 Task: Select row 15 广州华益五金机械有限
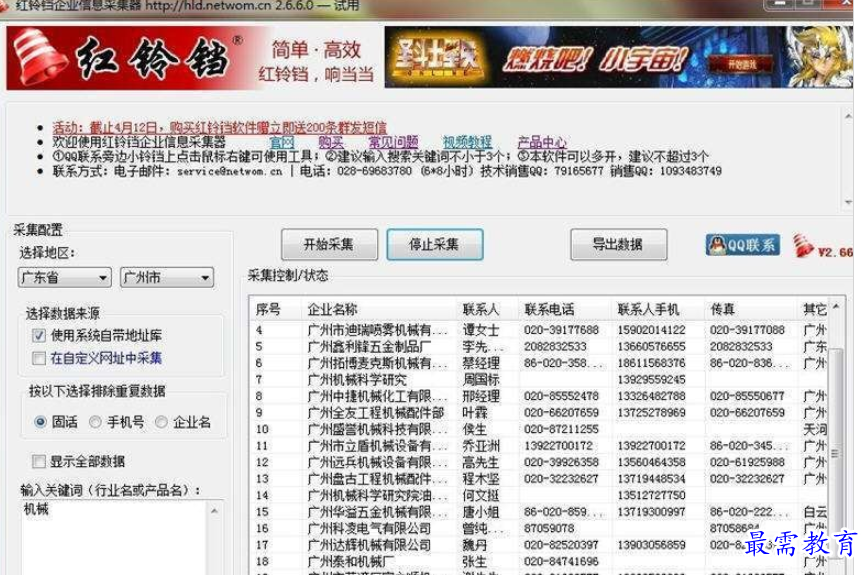click(x=539, y=512)
